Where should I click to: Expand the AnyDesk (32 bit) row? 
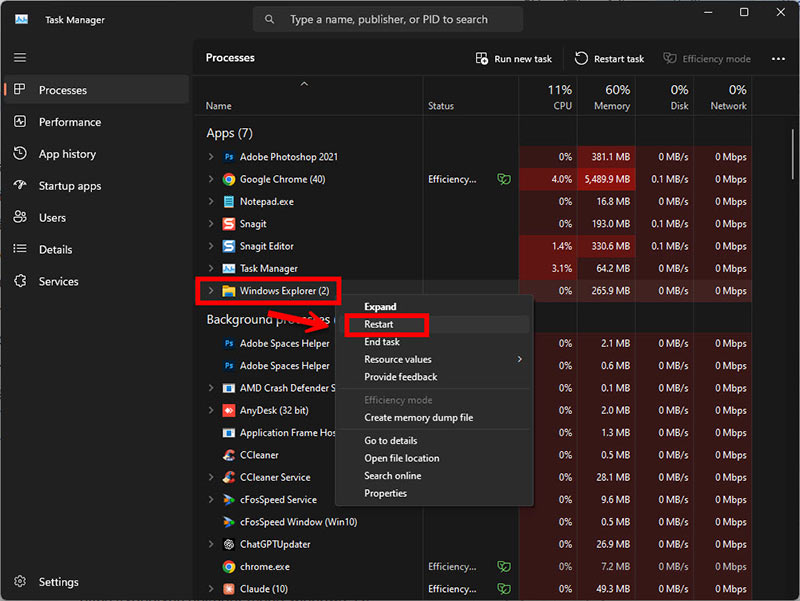click(211, 410)
